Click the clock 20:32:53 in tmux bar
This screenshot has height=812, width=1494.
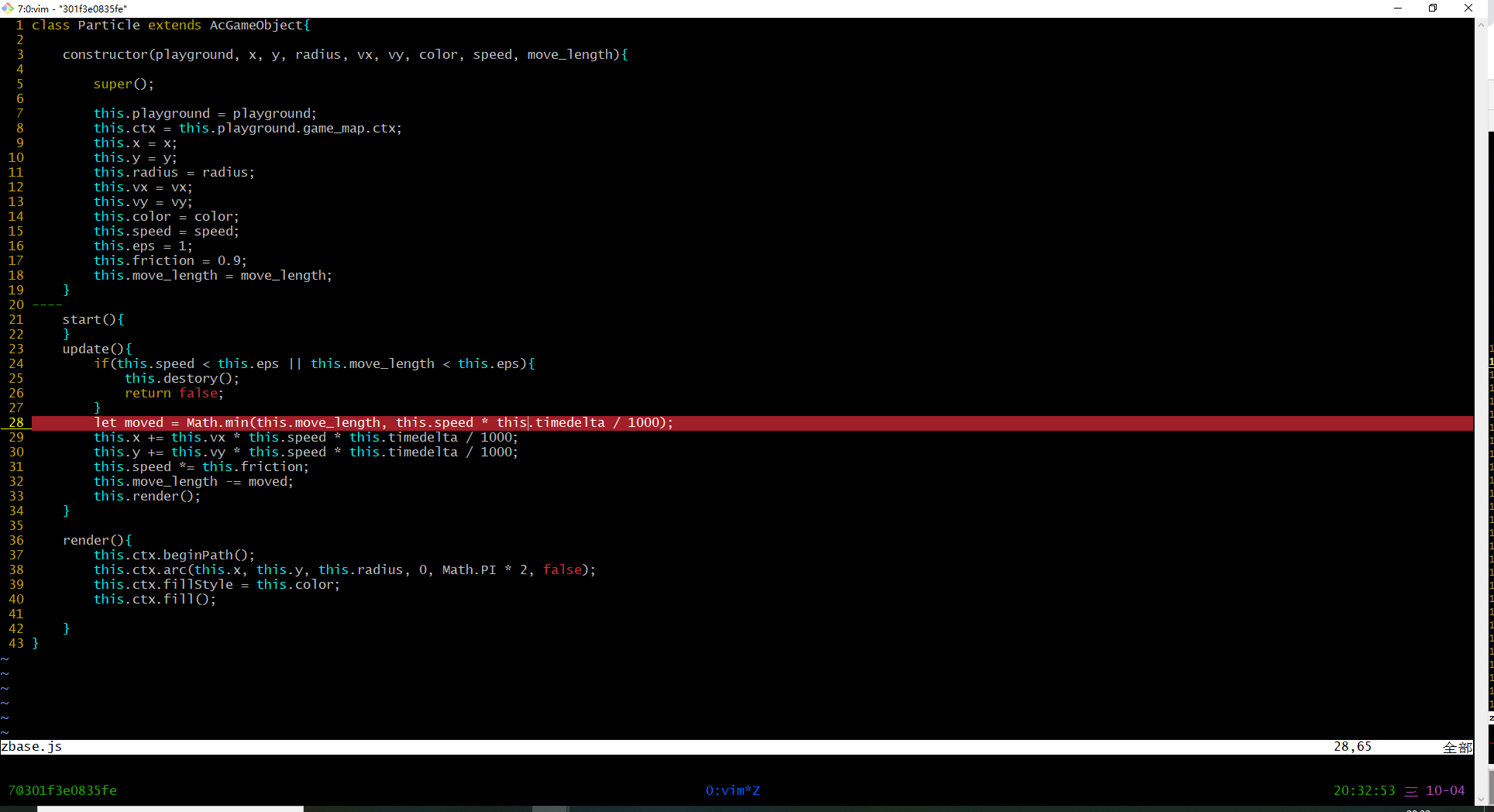point(1364,790)
